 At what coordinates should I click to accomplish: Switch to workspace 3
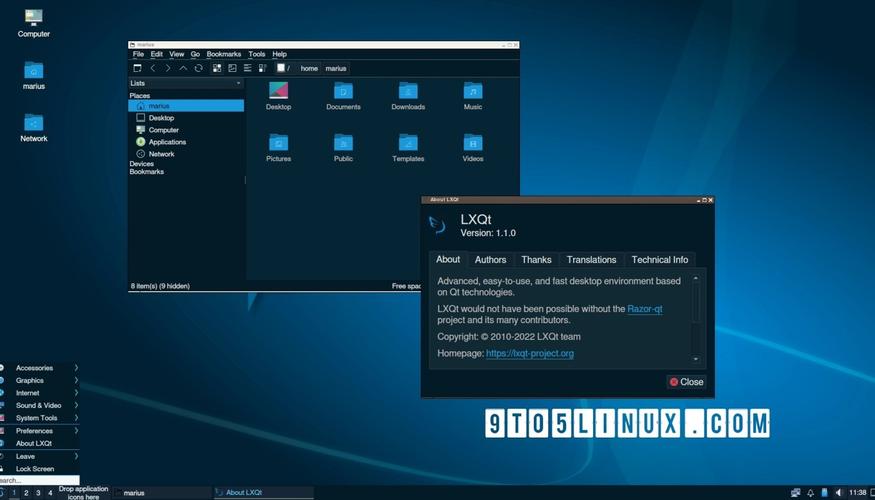pyautogui.click(x=38, y=493)
